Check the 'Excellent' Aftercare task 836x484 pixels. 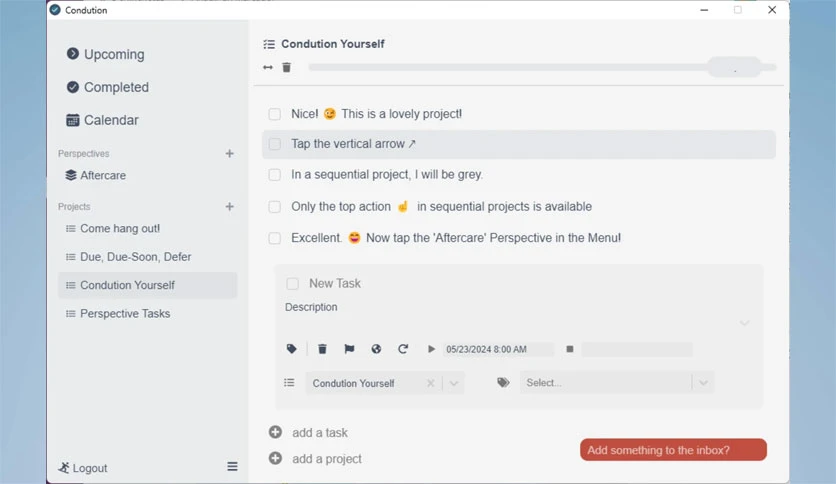click(275, 238)
